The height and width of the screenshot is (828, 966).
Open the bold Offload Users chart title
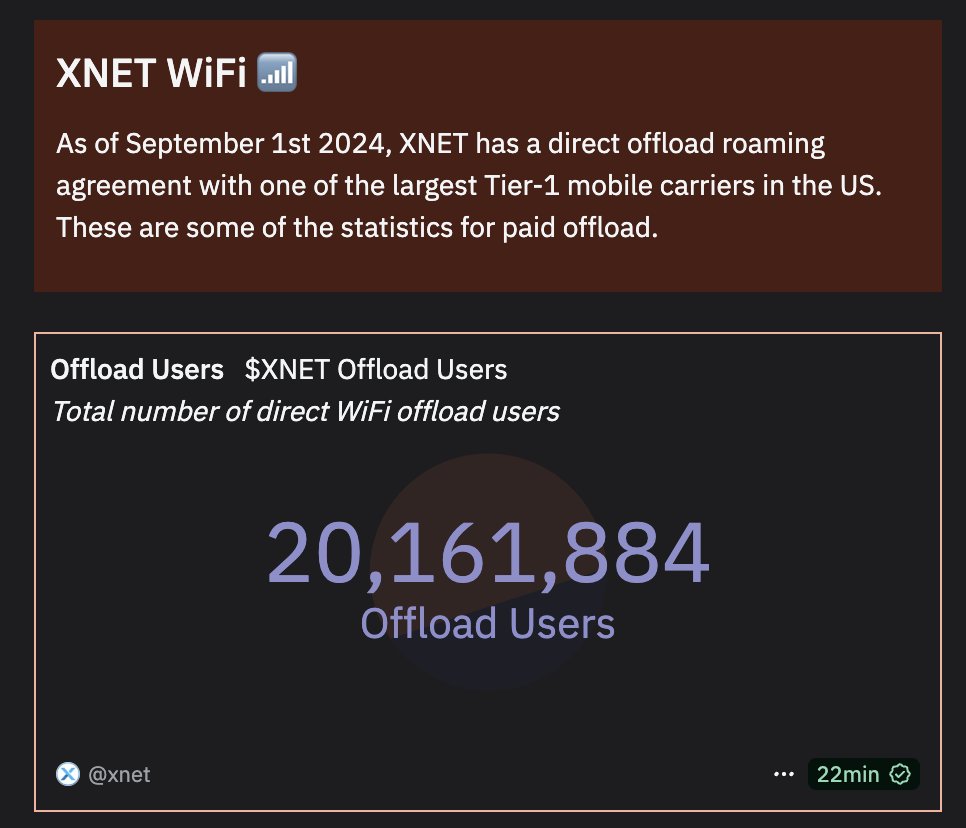pos(137,370)
